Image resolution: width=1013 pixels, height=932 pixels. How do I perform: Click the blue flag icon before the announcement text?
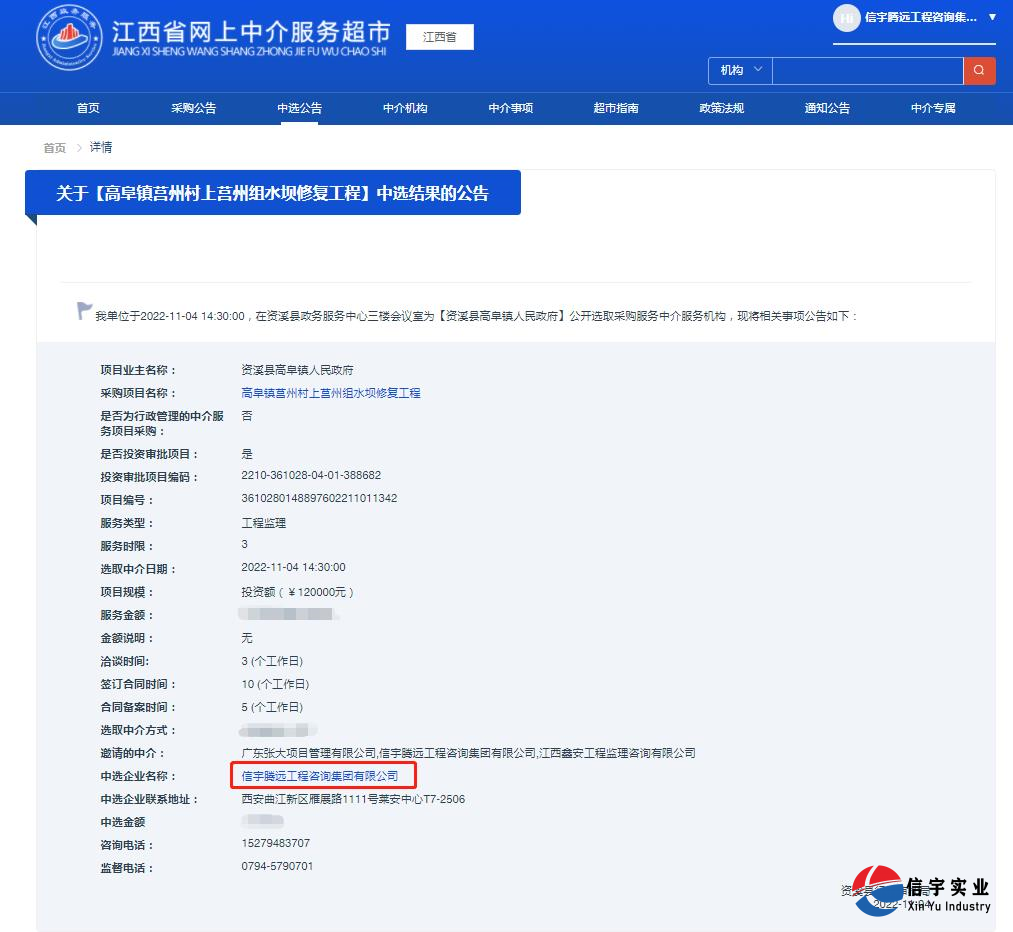click(x=83, y=309)
